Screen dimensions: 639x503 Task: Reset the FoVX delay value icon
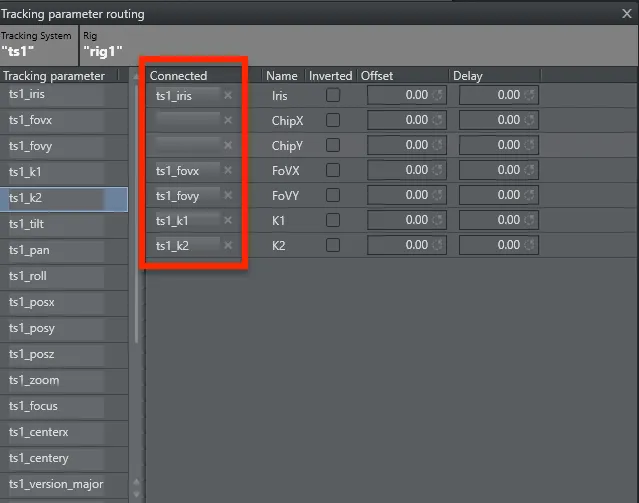pos(530,170)
